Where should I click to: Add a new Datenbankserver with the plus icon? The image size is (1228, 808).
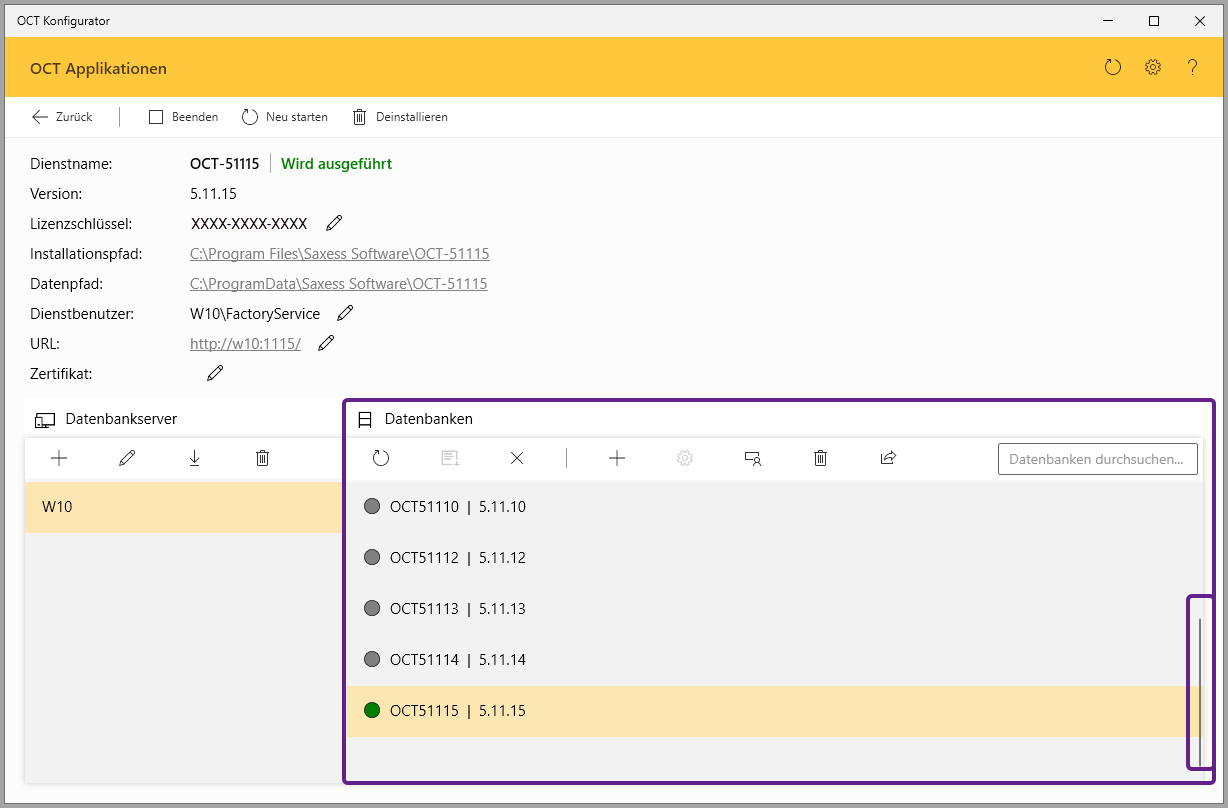(x=59, y=458)
